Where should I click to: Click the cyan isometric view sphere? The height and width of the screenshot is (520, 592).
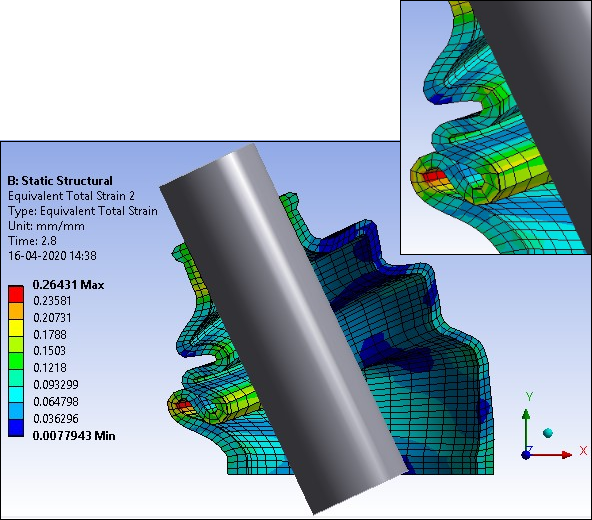548,433
